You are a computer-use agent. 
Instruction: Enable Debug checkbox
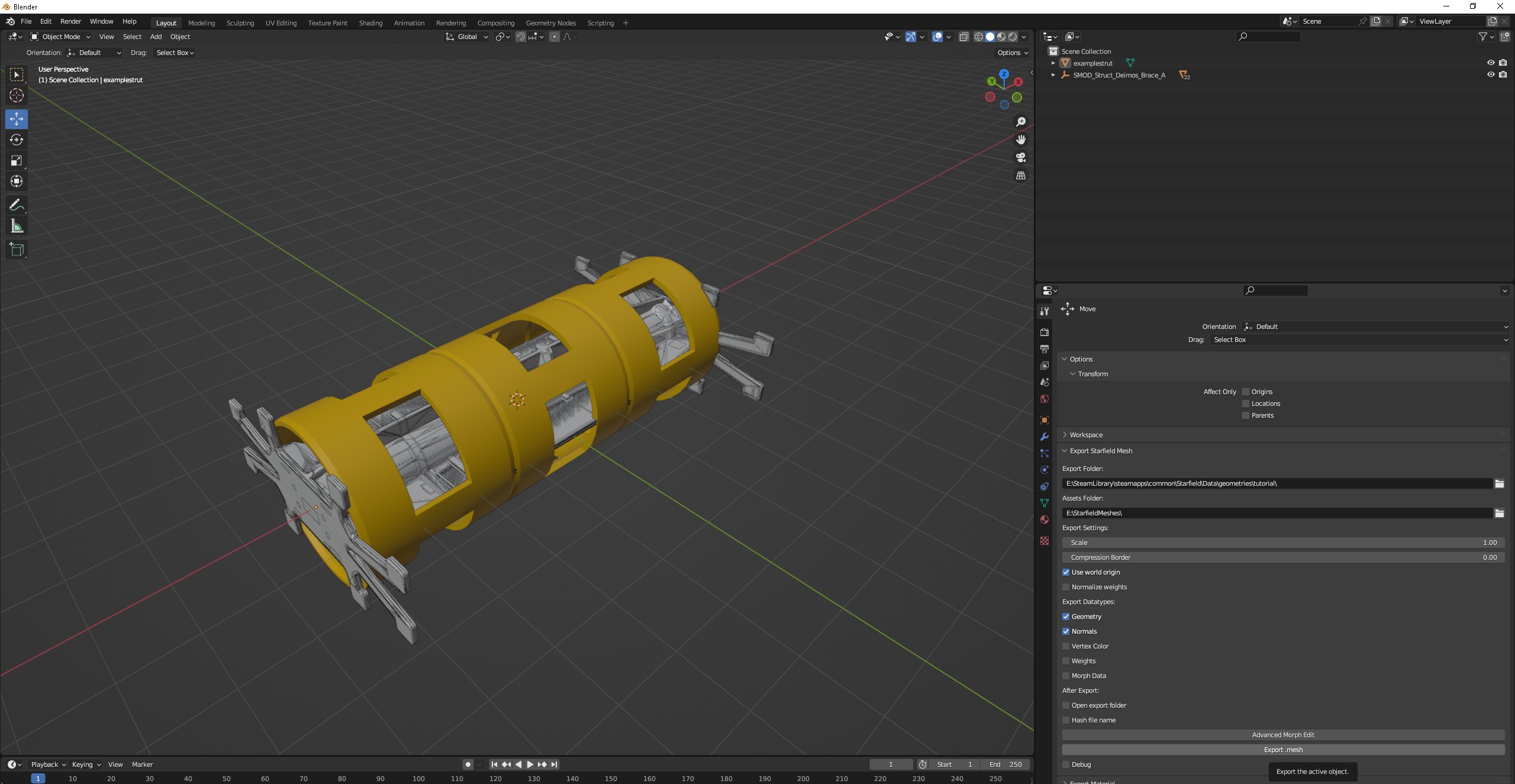tap(1066, 764)
